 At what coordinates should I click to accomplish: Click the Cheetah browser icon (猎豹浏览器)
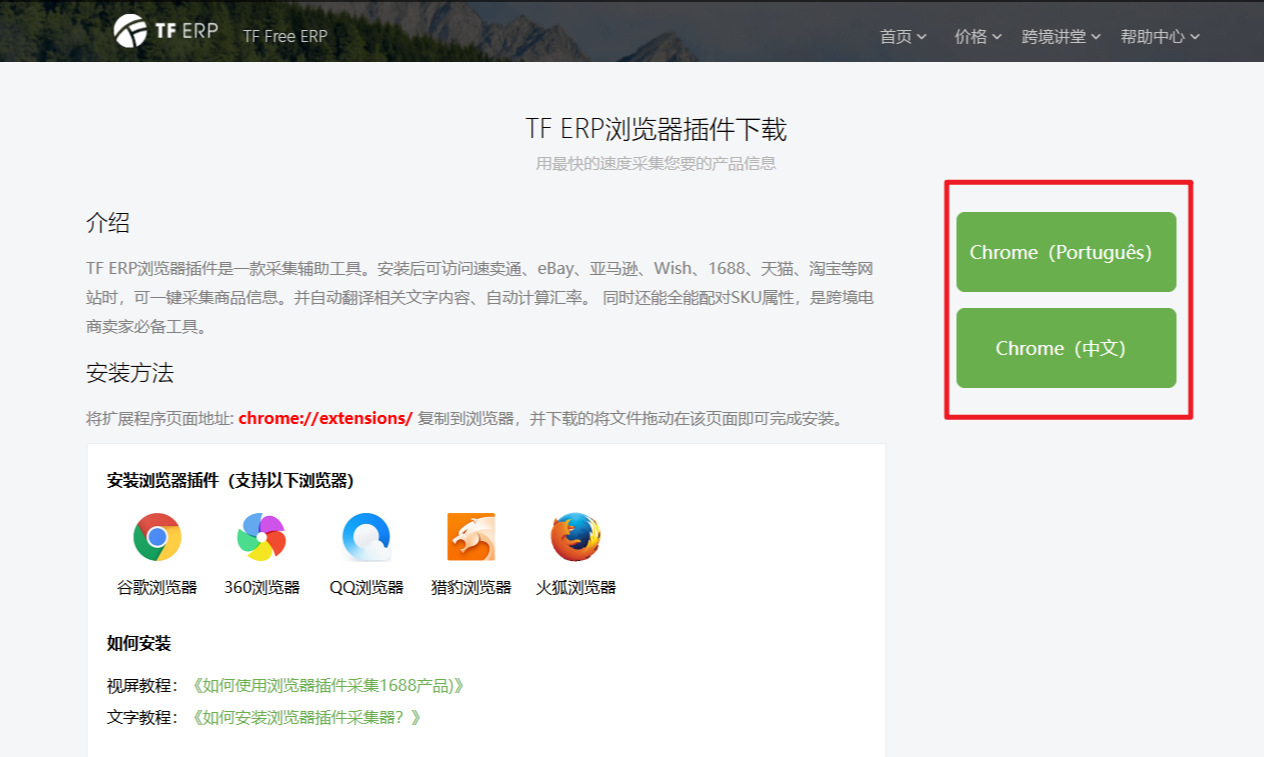tap(471, 537)
